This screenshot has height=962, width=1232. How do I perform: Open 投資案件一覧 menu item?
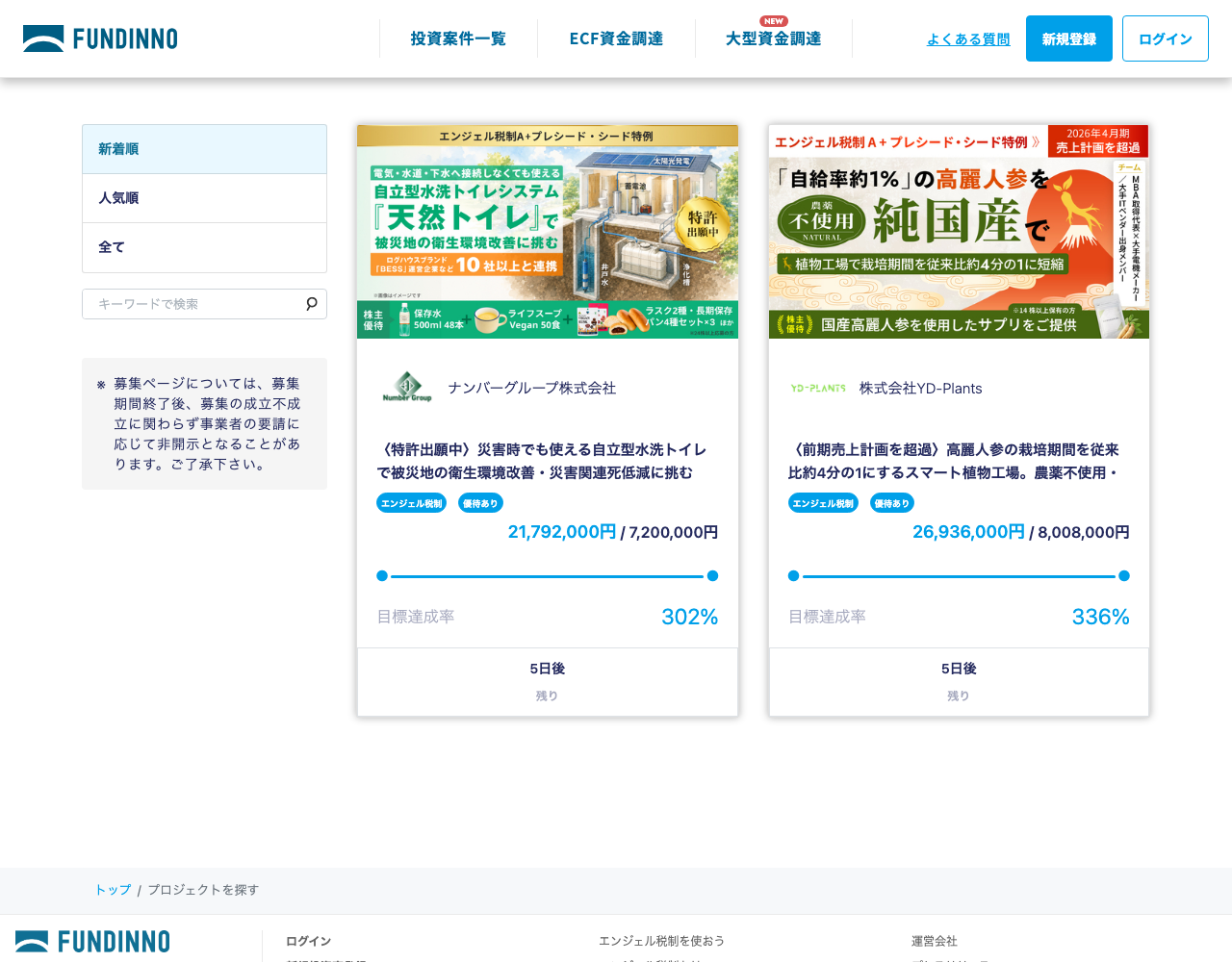pos(458,38)
